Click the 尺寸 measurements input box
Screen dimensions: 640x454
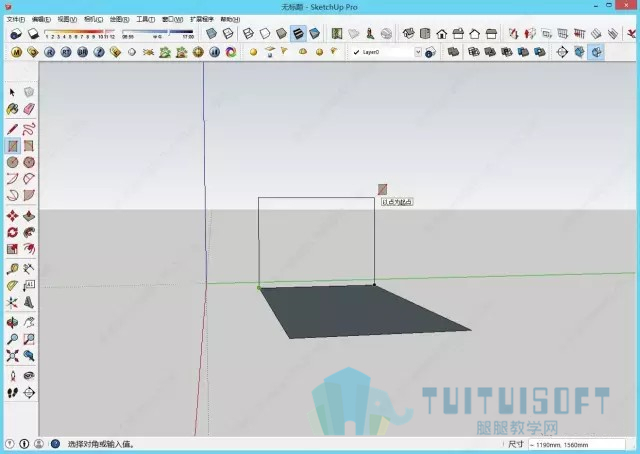576,445
